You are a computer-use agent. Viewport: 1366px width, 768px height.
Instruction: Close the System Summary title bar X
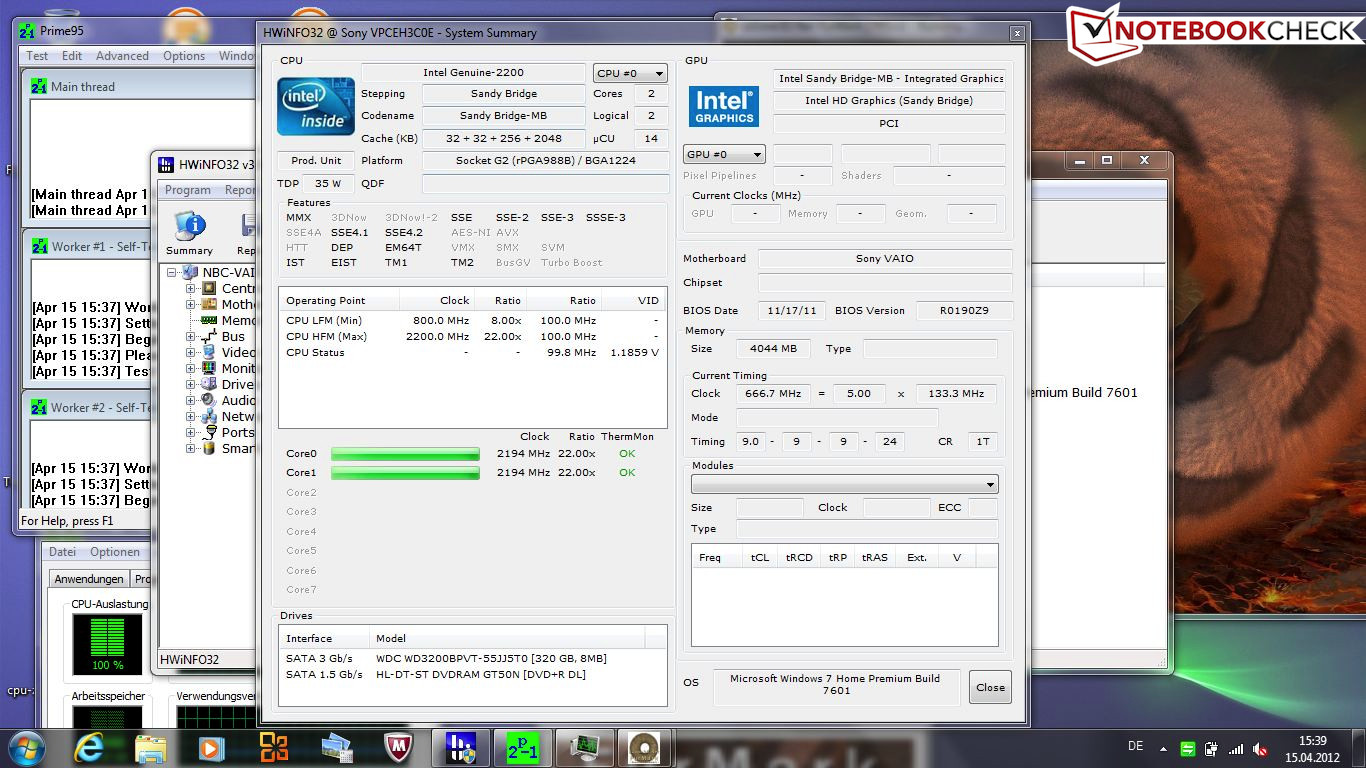(x=1017, y=33)
